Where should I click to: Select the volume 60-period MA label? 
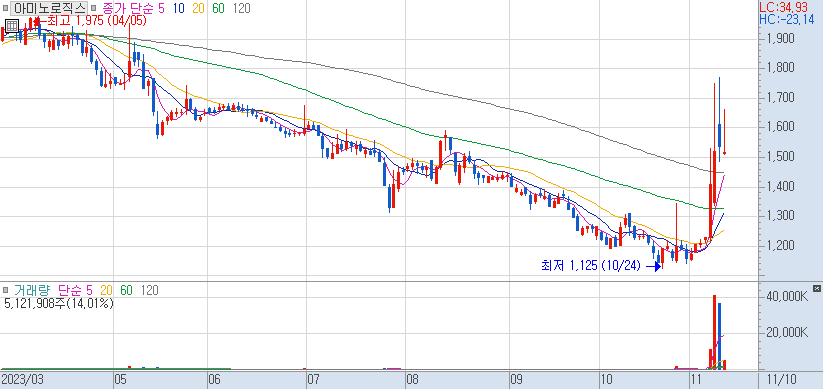coord(126,290)
